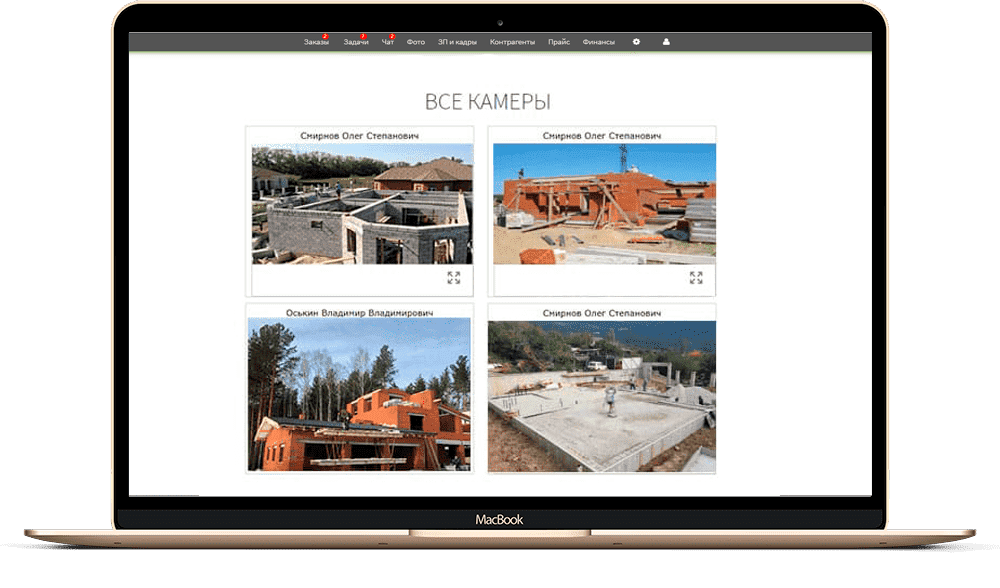Select Фото in the navigation bar
Viewport: 1000px width, 588px height.
coord(416,43)
